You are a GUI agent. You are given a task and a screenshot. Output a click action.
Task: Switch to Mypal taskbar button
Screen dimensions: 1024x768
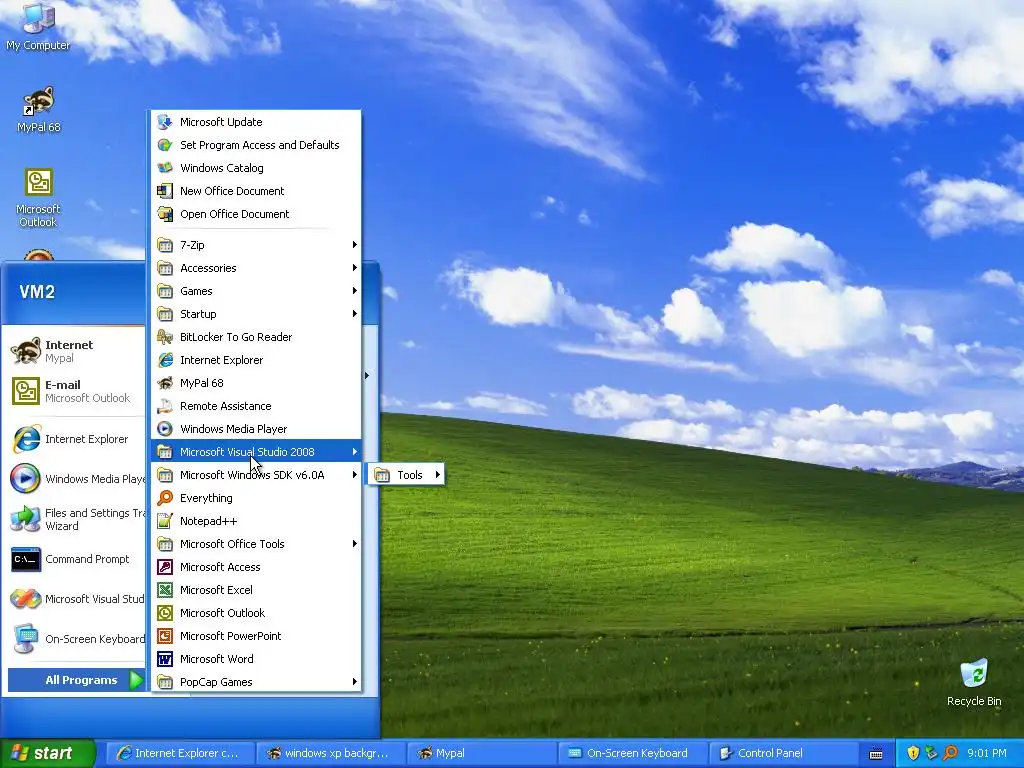481,753
